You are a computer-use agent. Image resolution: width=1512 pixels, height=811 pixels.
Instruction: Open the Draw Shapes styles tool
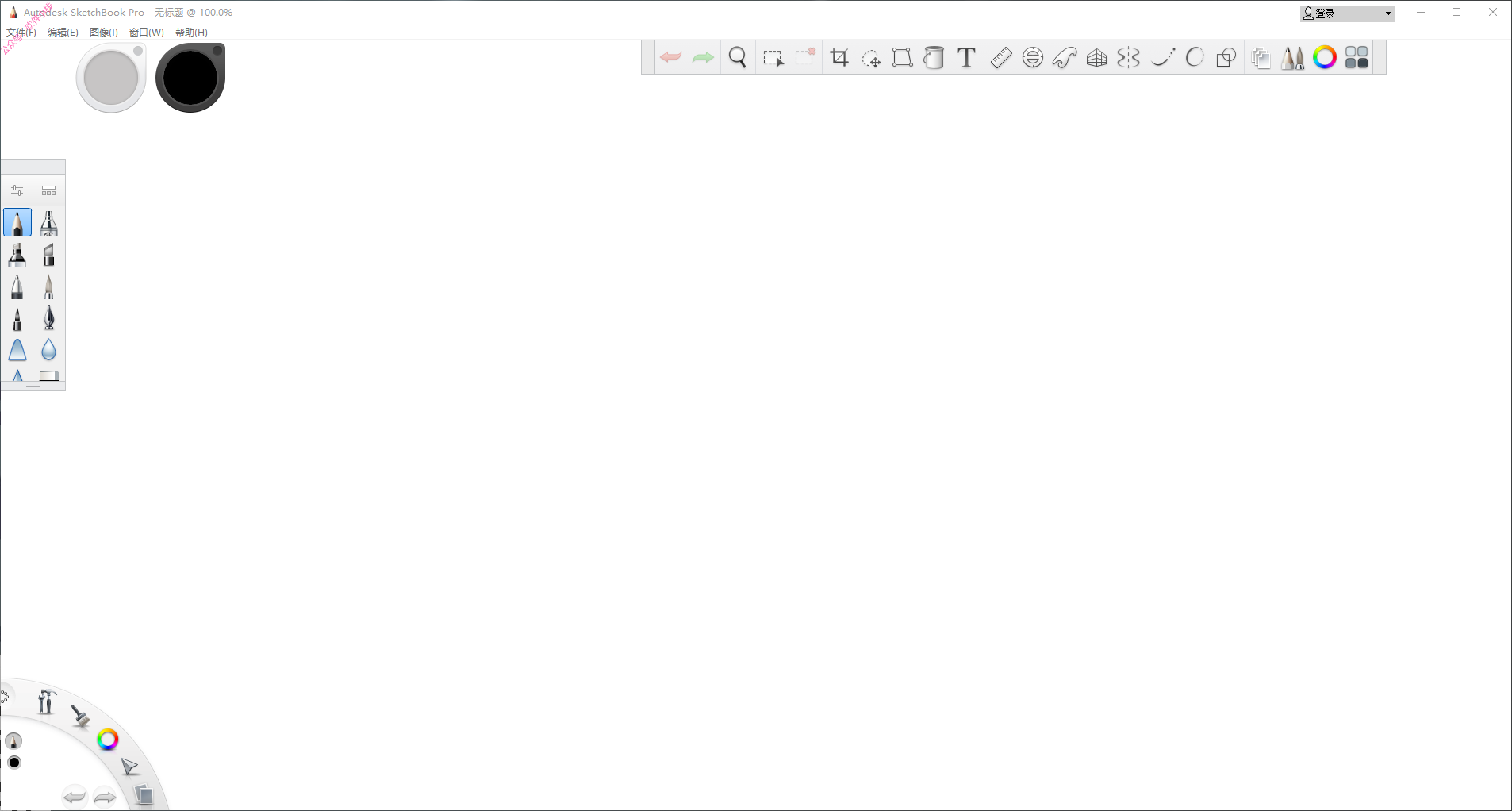[1226, 57]
